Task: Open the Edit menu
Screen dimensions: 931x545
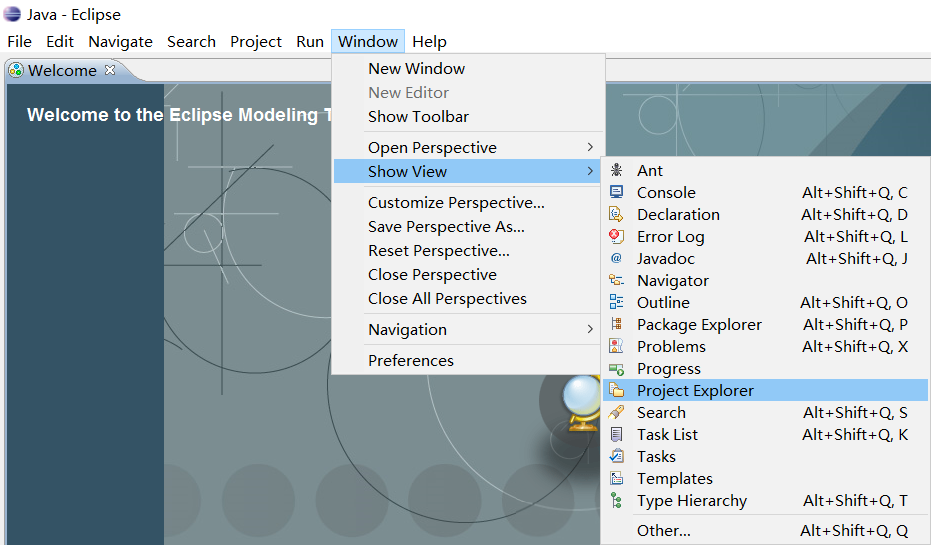Action: [60, 42]
